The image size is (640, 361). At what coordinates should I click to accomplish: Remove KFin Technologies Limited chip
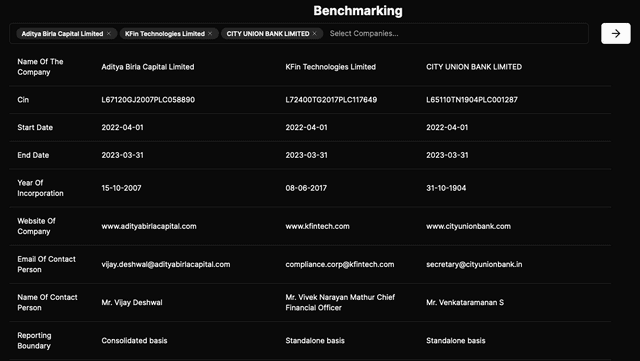pos(210,33)
